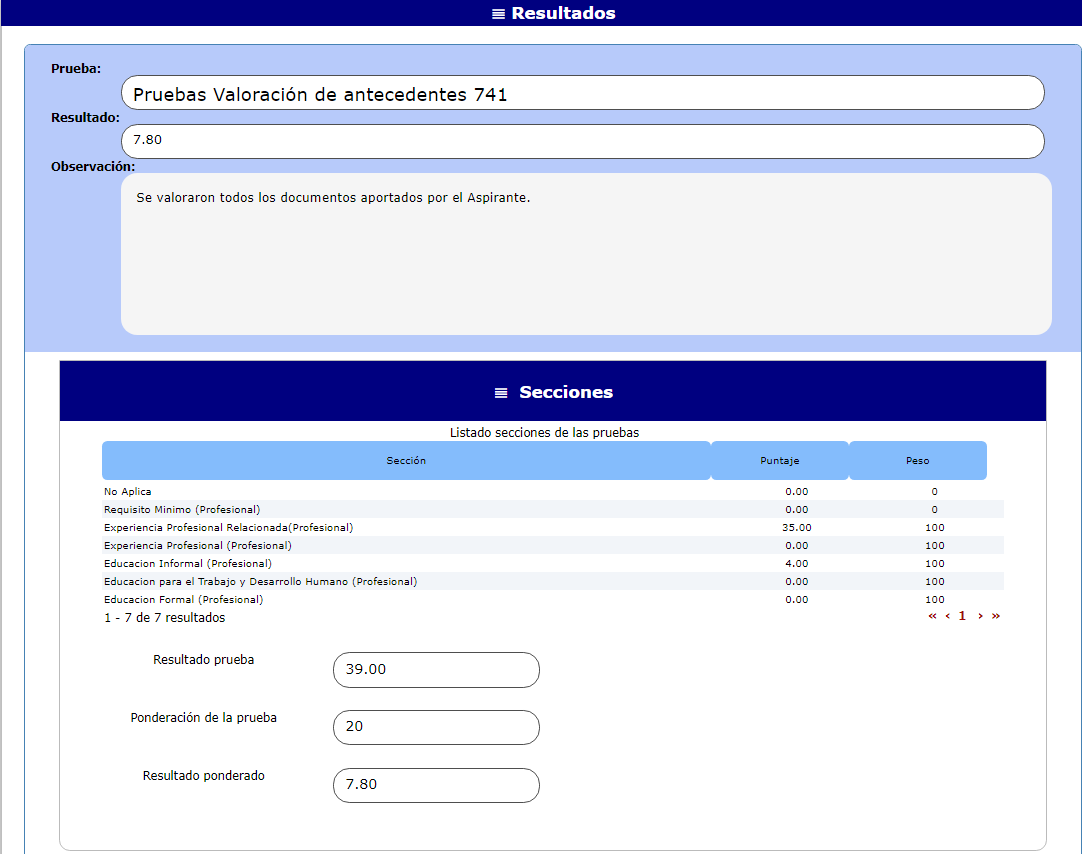Go to next page using single arrow
Viewport: 1088px width, 854px height.
(980, 616)
